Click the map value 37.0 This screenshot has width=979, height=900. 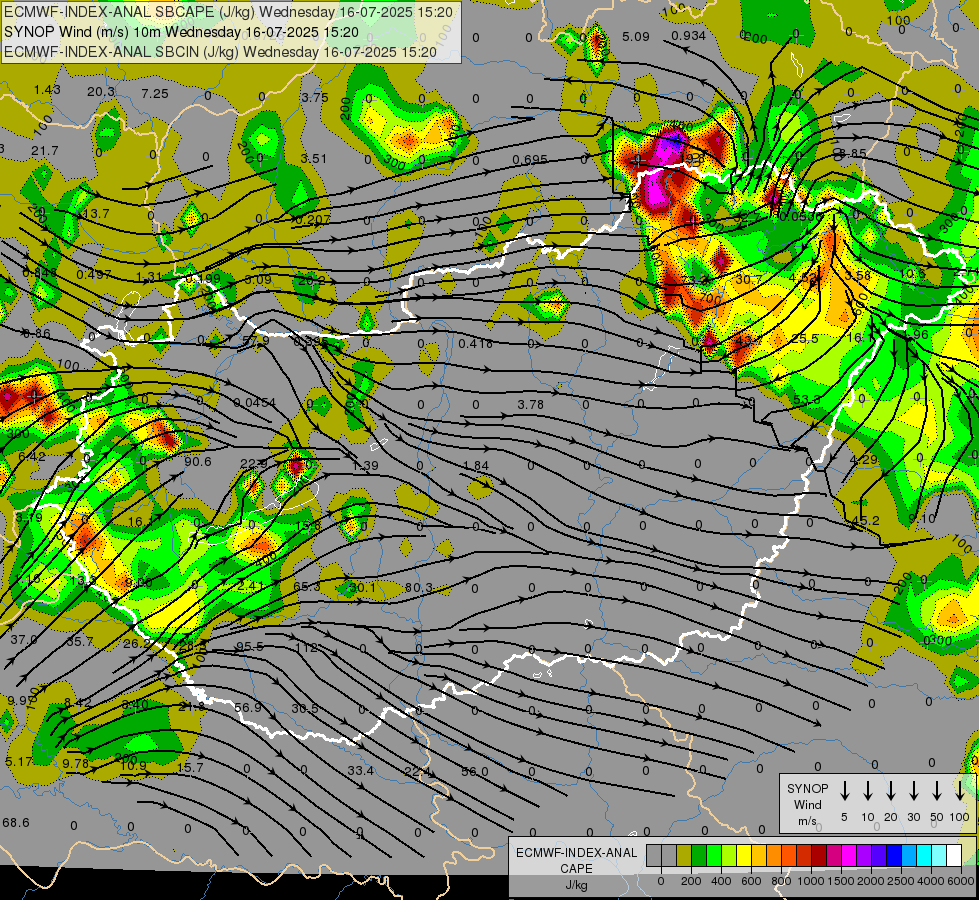24,640
